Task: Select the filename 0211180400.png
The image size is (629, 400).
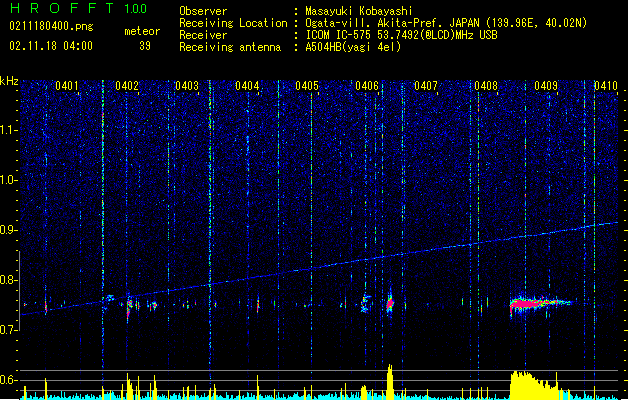Action: coord(51,26)
